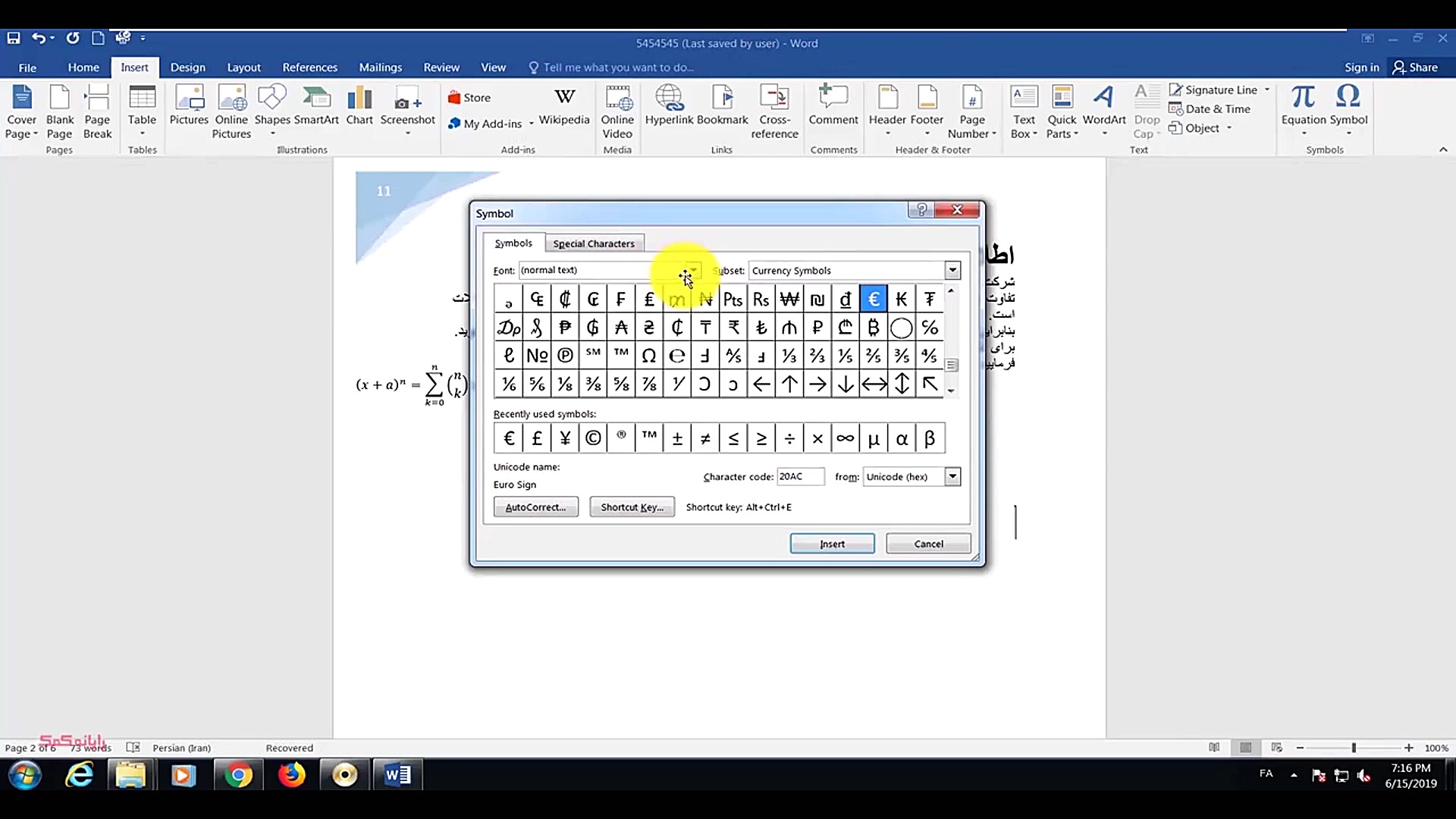1456x819 pixels.
Task: Select the Pound sign in recently used symbols
Action: [x=537, y=438]
